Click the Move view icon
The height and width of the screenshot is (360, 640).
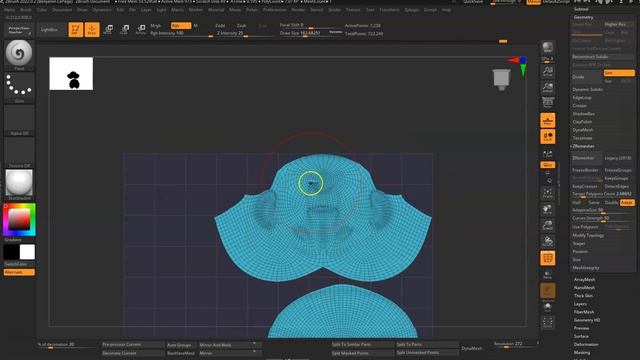point(547,209)
